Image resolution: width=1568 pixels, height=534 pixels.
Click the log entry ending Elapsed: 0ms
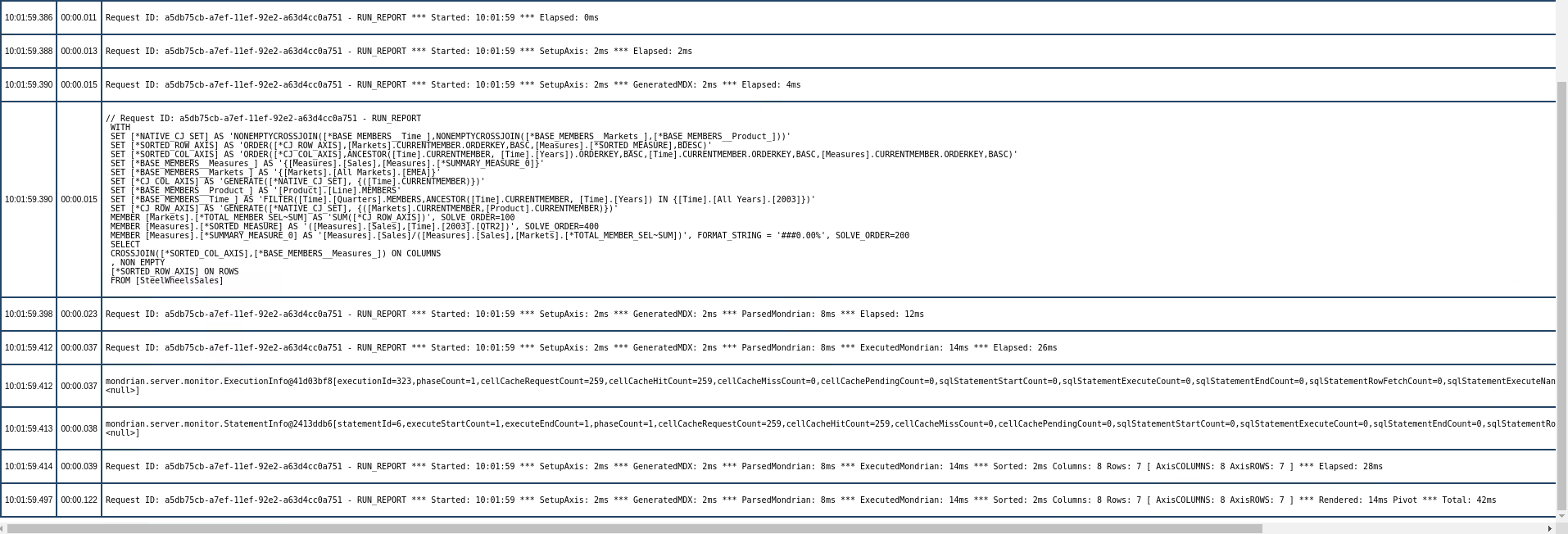tap(351, 17)
